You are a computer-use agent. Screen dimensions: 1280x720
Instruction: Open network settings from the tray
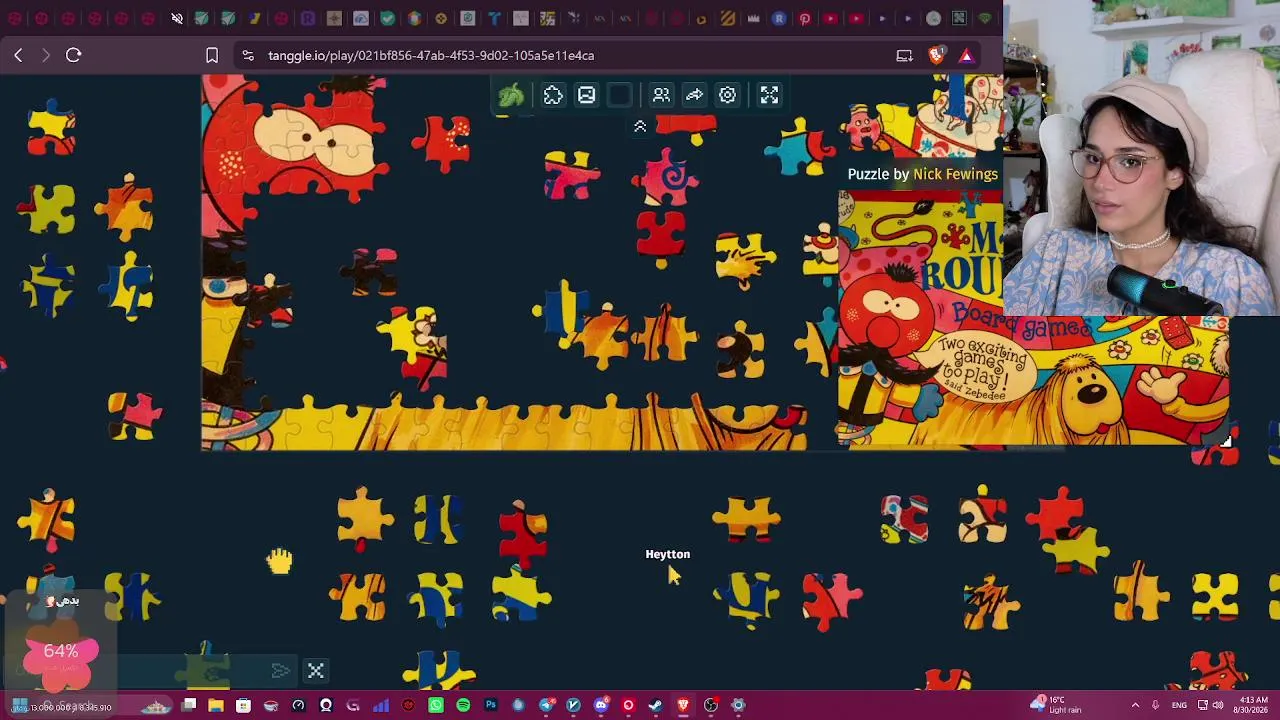[x=1202, y=705]
